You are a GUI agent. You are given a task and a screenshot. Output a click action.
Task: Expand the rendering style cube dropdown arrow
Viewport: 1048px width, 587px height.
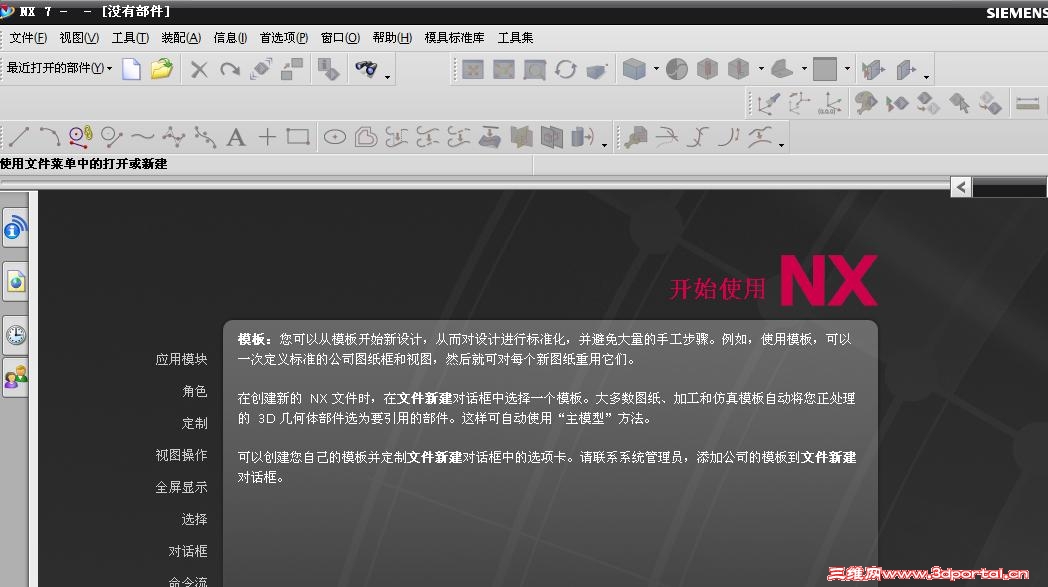coord(656,69)
